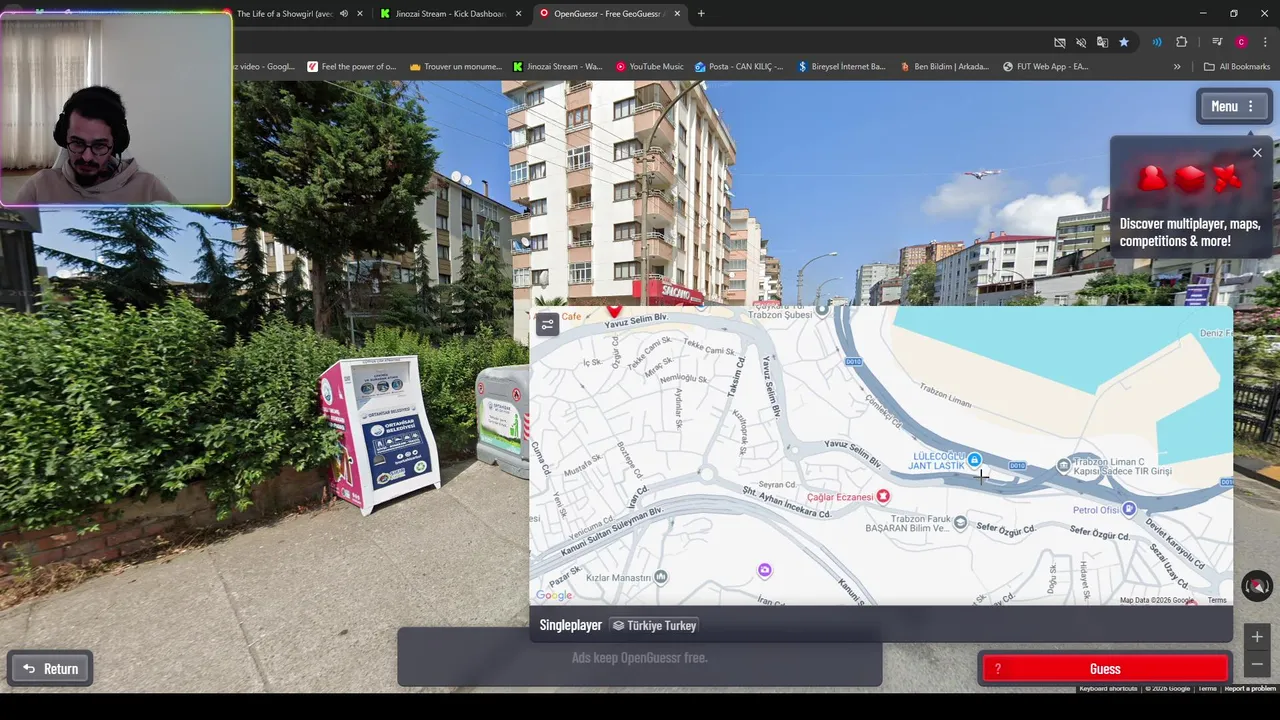The height and width of the screenshot is (720, 1280).
Task: Switch to the Life of a Showgirl tab
Action: (x=283, y=14)
